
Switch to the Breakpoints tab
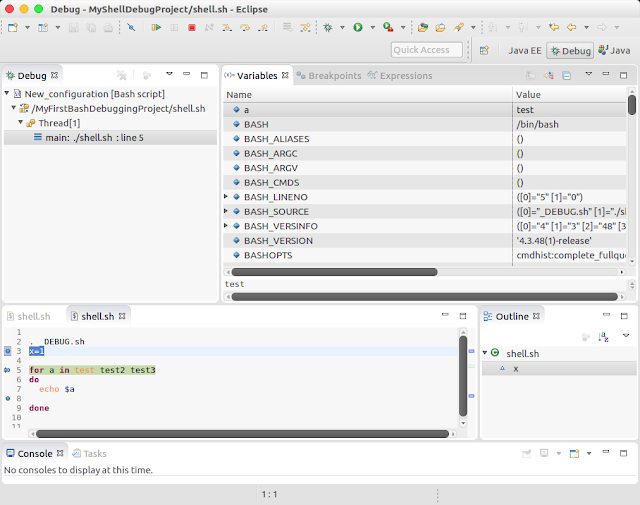click(329, 76)
